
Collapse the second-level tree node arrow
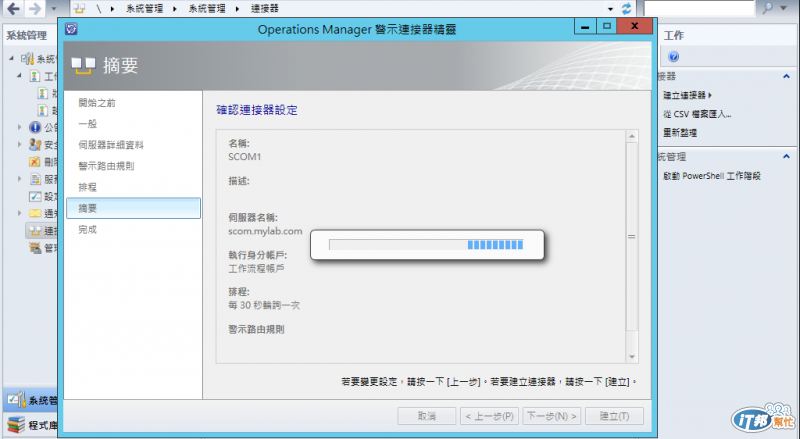point(19,76)
